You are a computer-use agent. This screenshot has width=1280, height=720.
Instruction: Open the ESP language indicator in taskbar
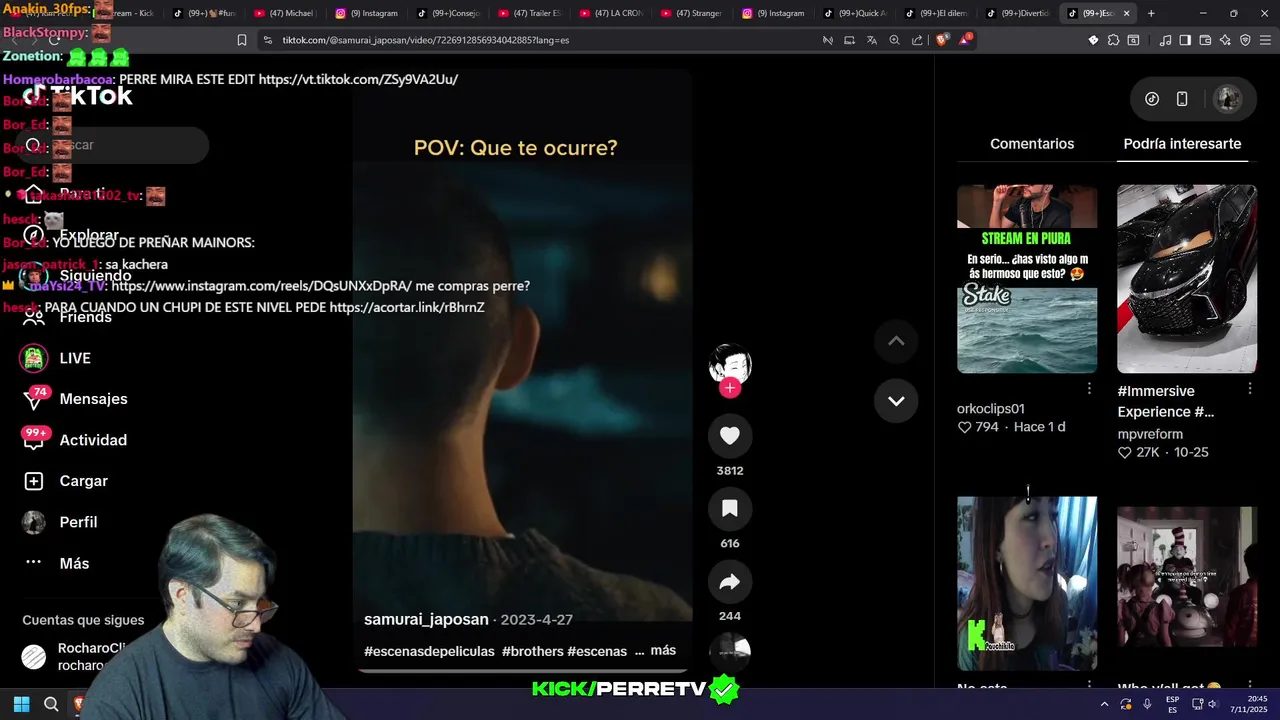(x=1173, y=704)
